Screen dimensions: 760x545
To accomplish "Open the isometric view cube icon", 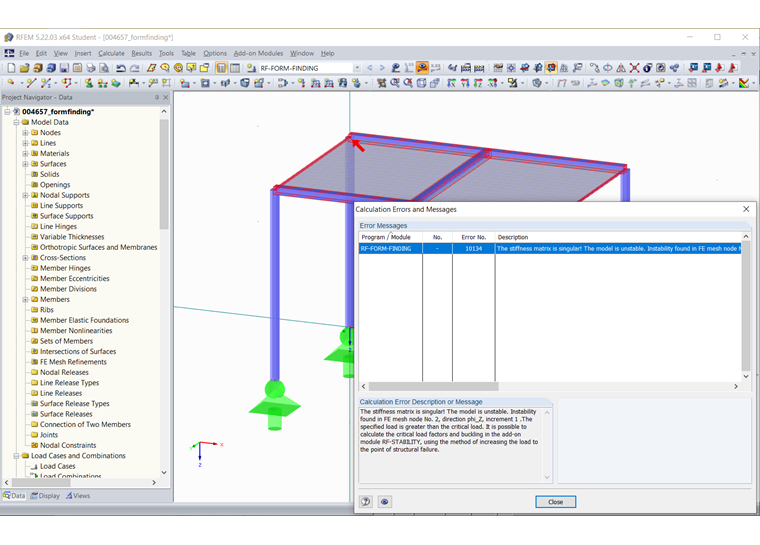I will pos(421,83).
